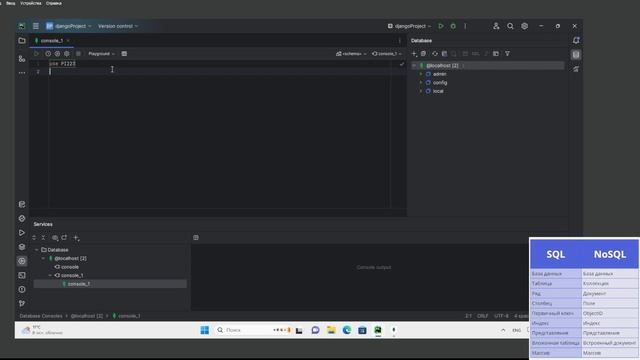Expand the admin database node

pos(421,74)
